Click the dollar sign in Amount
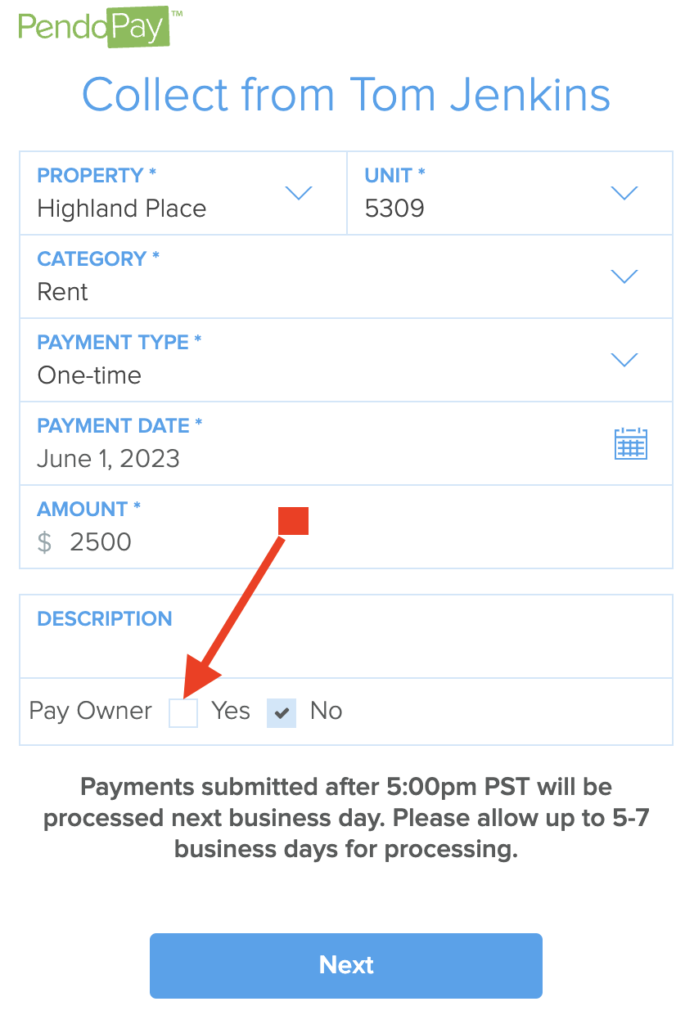Viewport: 694px width, 1024px height. click(x=44, y=542)
